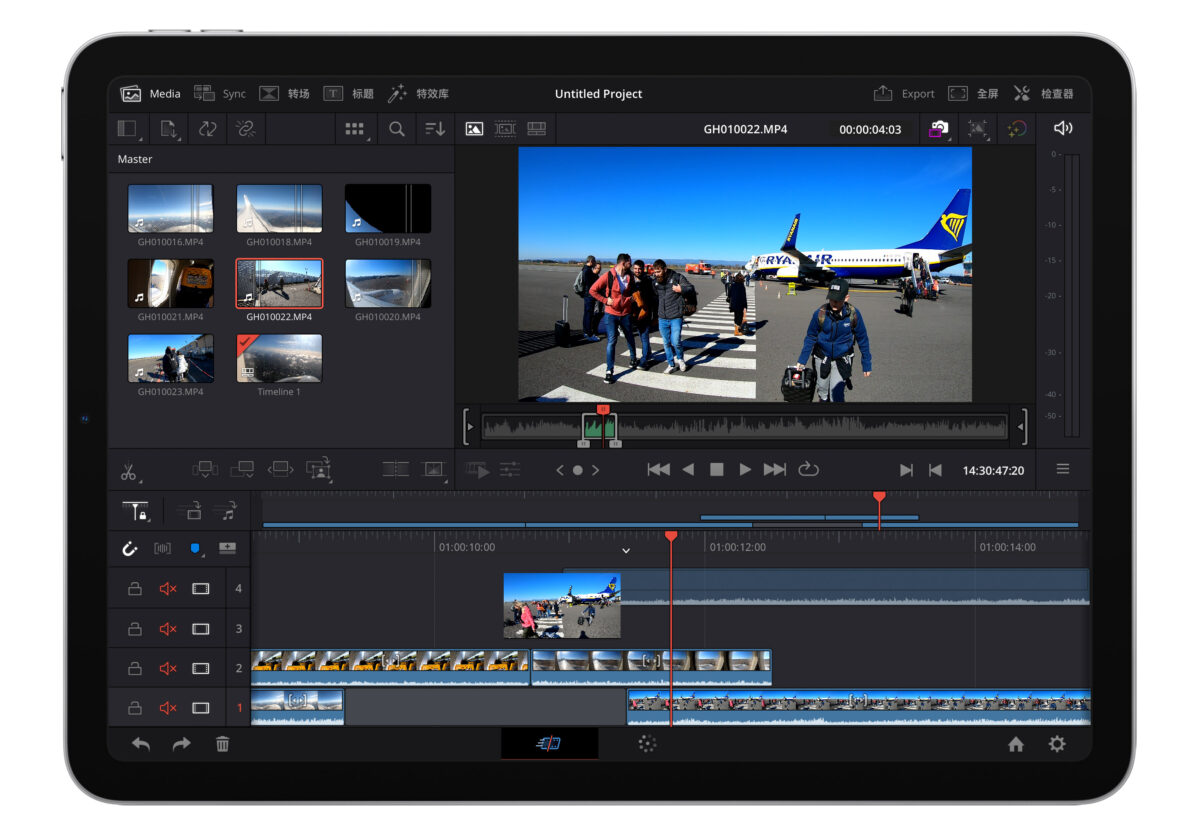This screenshot has width=1200, height=836.
Task: Select the Timeline 1 thumbnail
Action: coord(279,358)
